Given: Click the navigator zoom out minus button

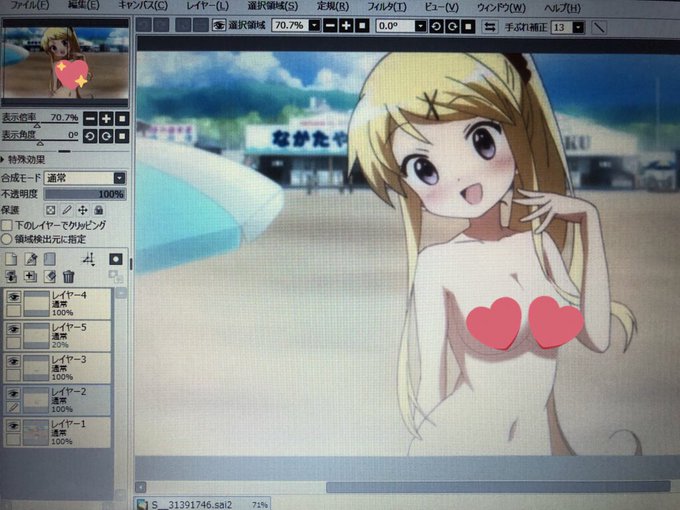Looking at the screenshot, I should click(90, 118).
